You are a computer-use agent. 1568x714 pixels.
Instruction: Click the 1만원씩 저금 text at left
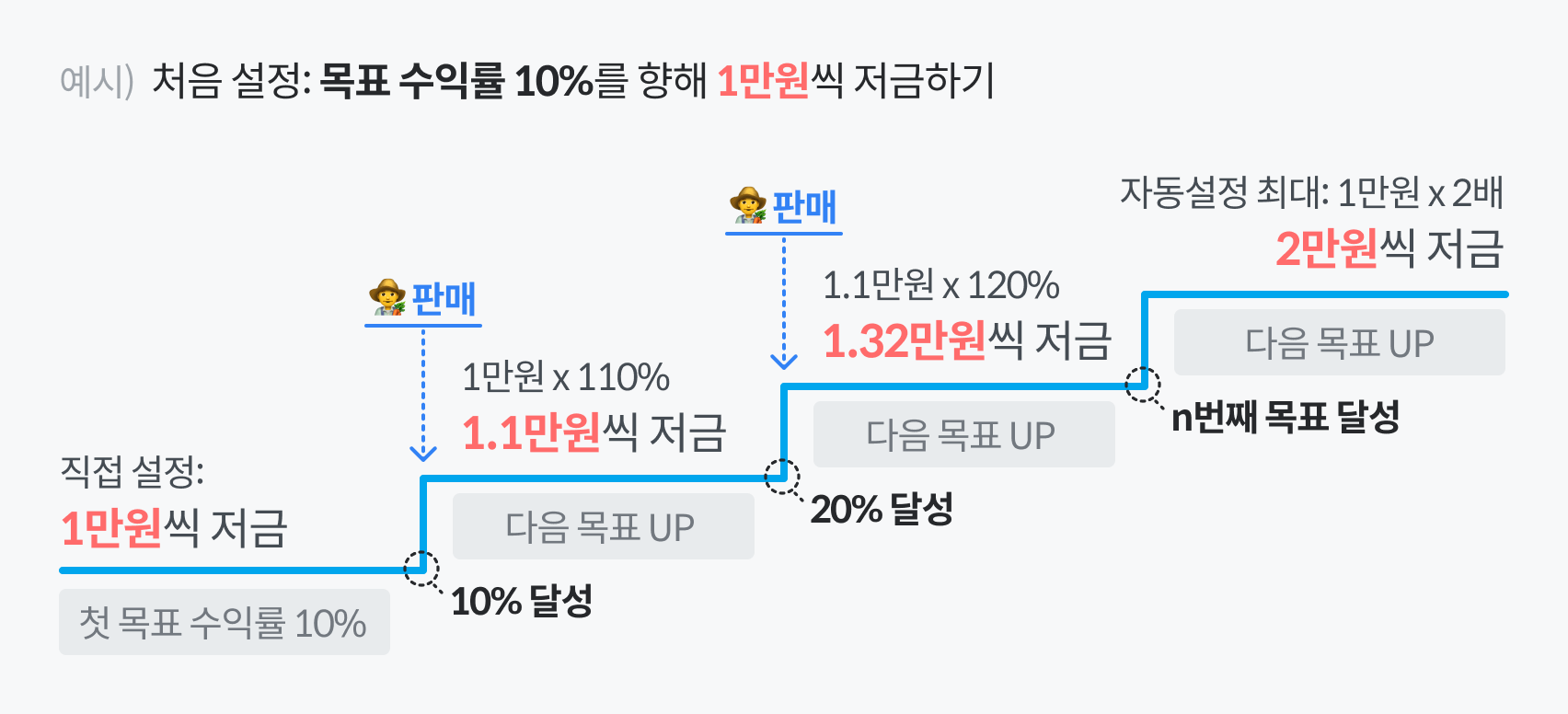(174, 528)
